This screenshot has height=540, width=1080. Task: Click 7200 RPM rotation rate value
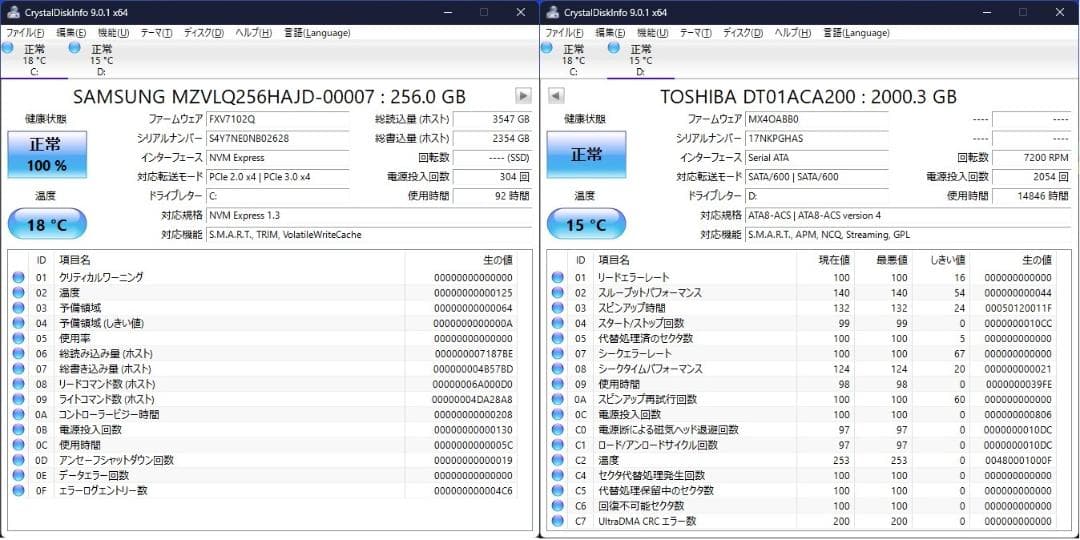(x=1032, y=157)
